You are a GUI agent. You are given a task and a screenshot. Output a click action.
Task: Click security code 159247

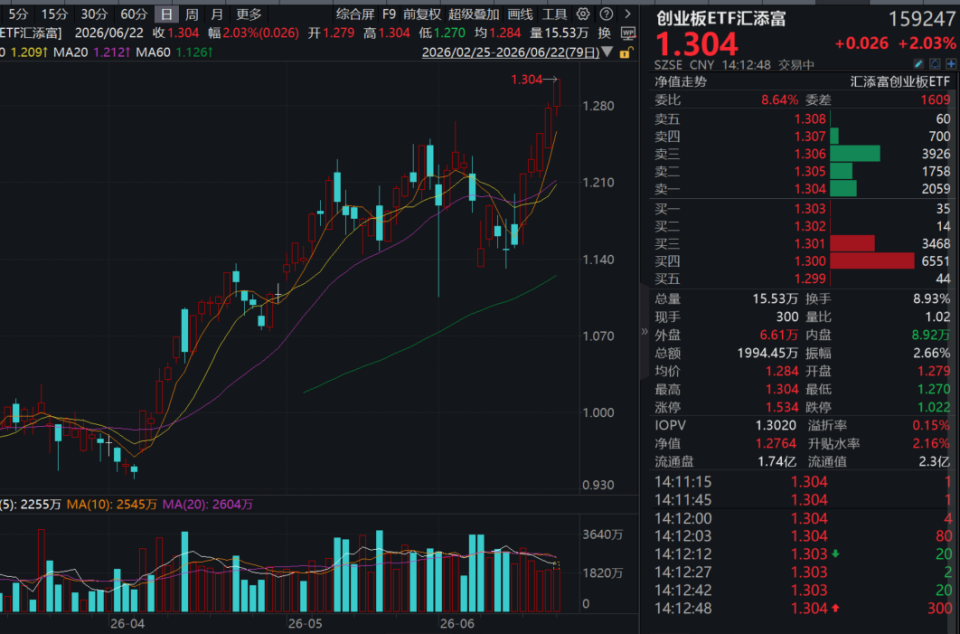pyautogui.click(x=921, y=19)
